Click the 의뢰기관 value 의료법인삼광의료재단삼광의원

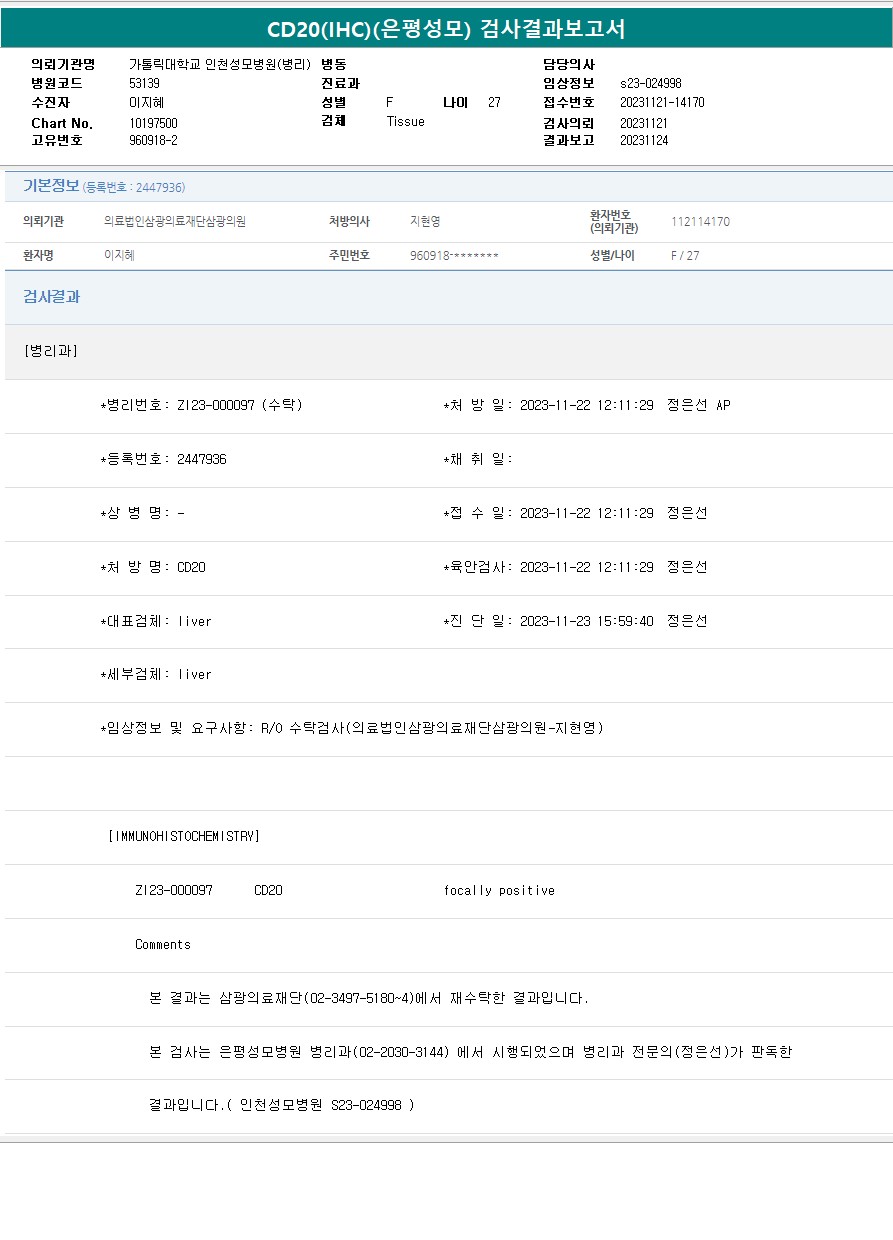tap(175, 222)
